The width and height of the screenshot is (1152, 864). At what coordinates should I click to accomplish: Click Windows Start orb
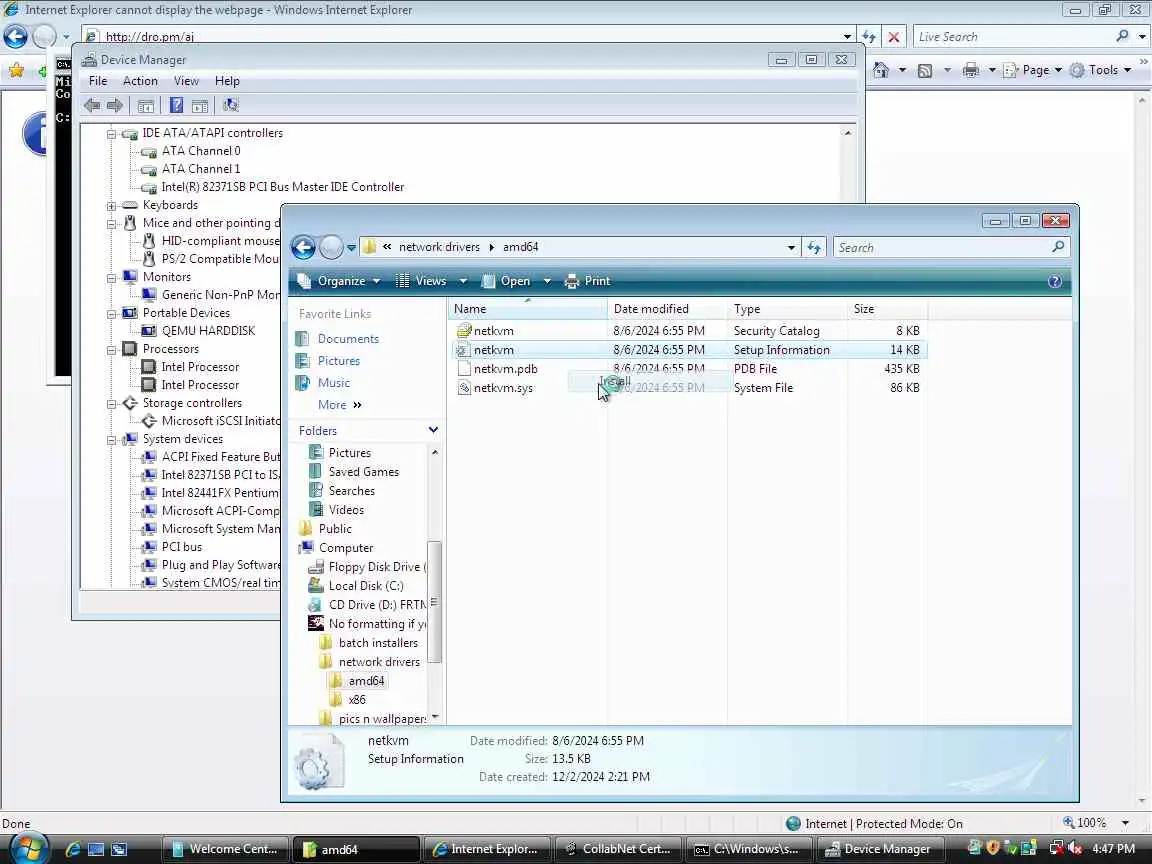(29, 849)
